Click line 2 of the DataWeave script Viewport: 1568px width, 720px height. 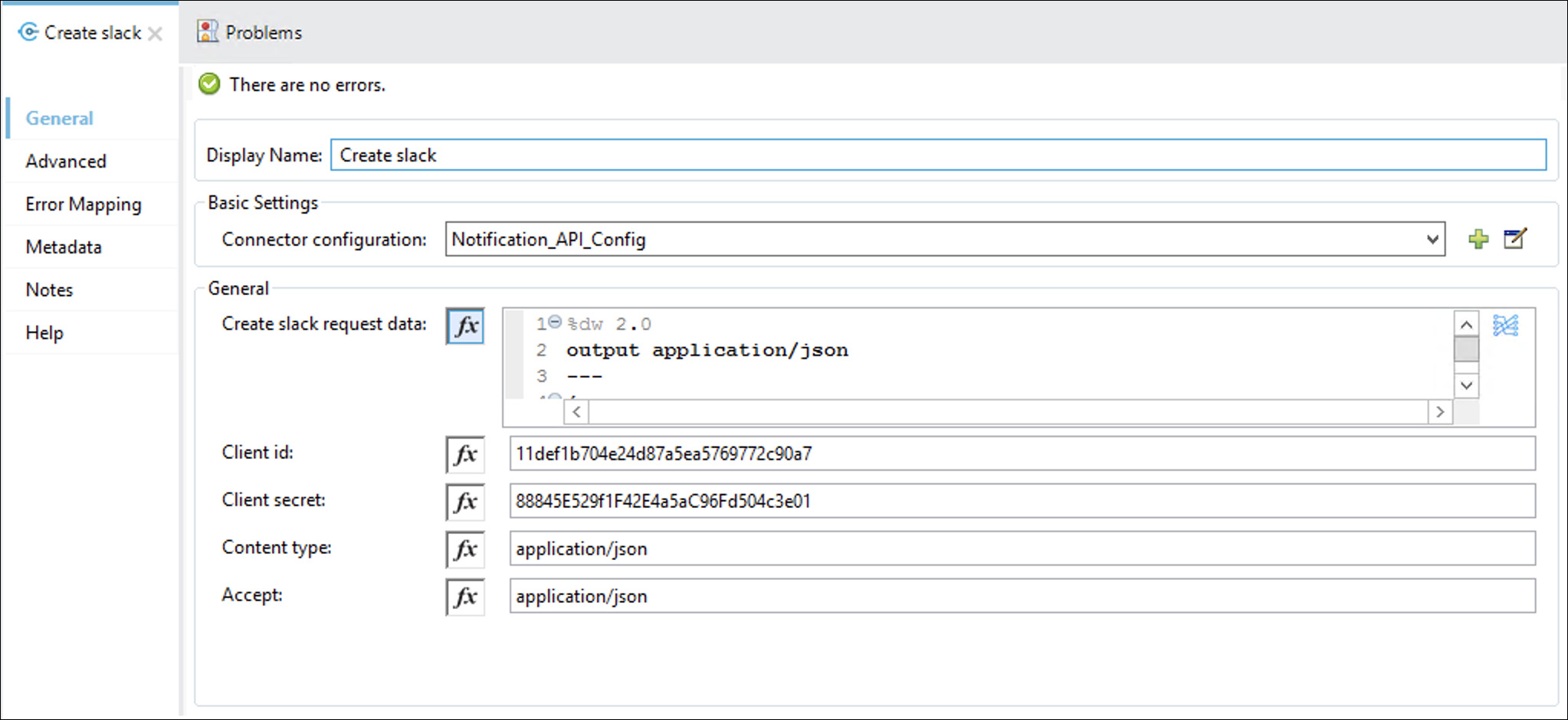[x=707, y=350]
